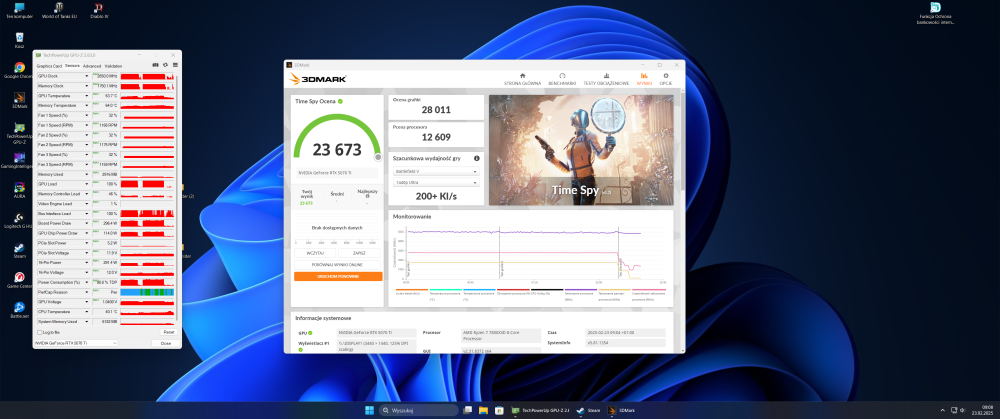
Task: Open Battlefield V game dropdown
Action: pyautogui.click(x=436, y=172)
